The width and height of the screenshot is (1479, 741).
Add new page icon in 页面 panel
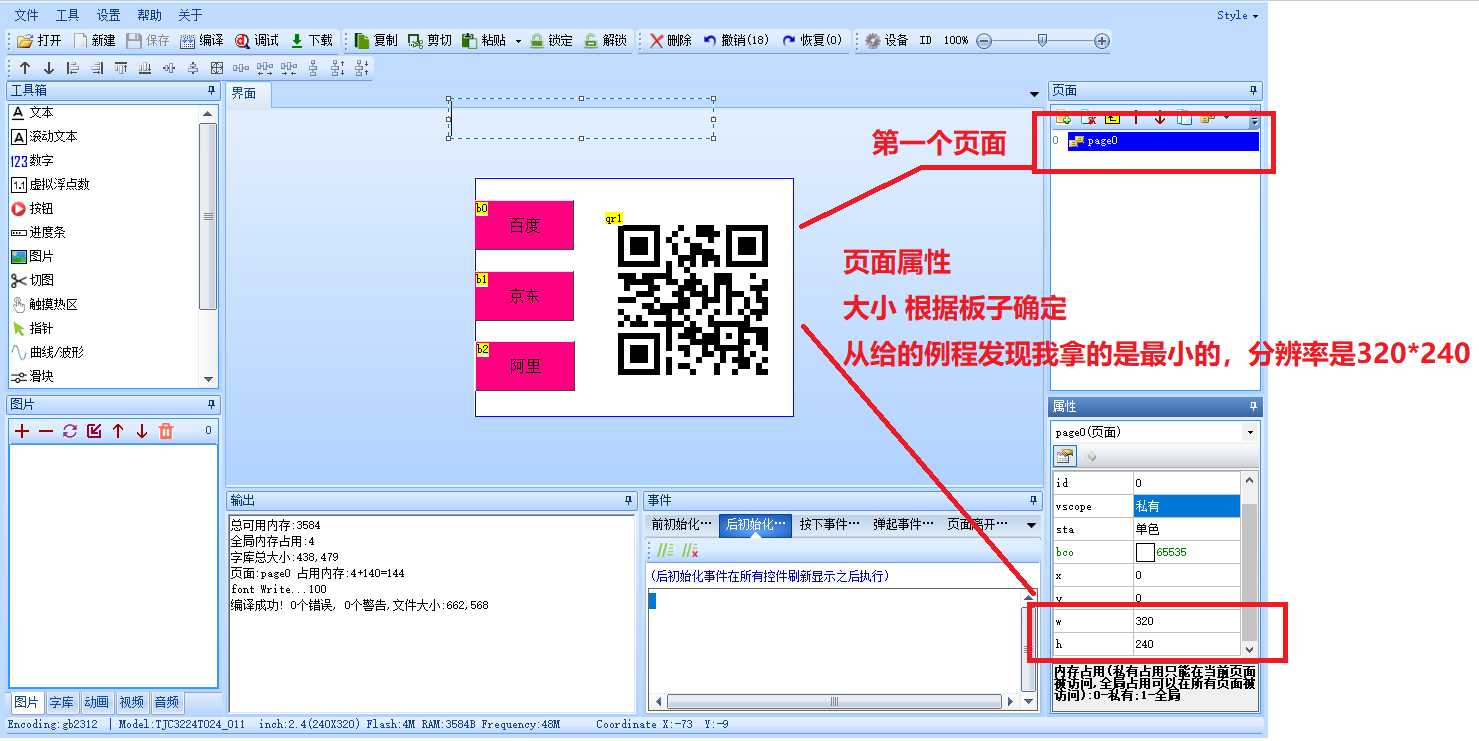pyautogui.click(x=1063, y=118)
